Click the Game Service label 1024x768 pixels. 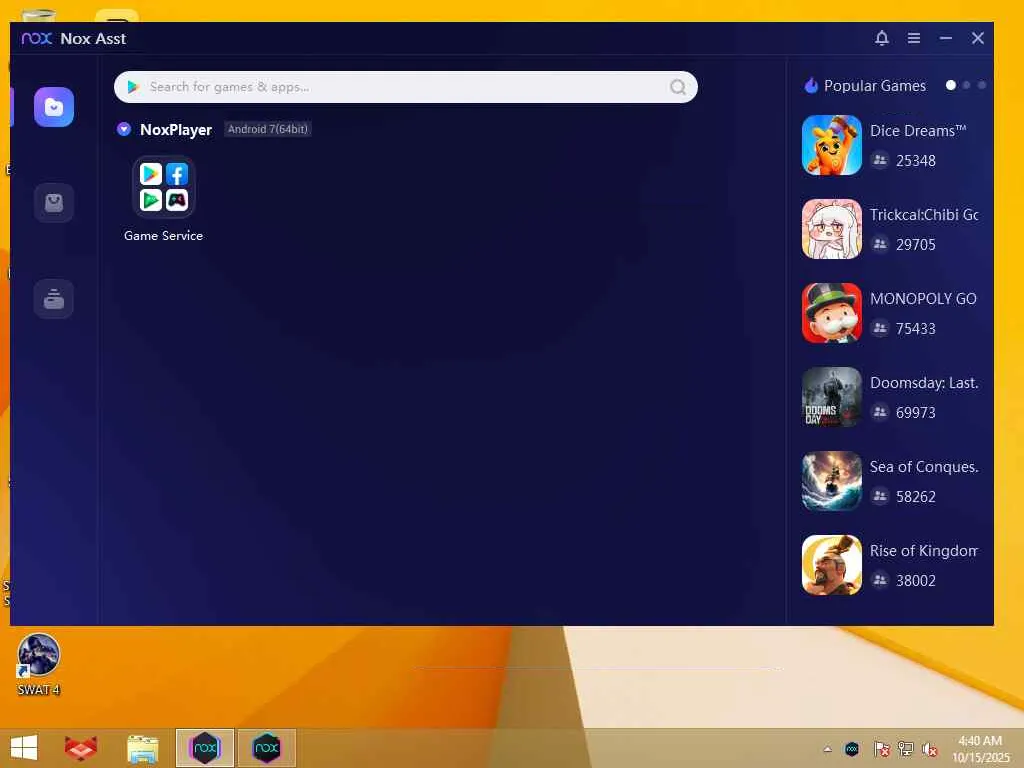163,236
